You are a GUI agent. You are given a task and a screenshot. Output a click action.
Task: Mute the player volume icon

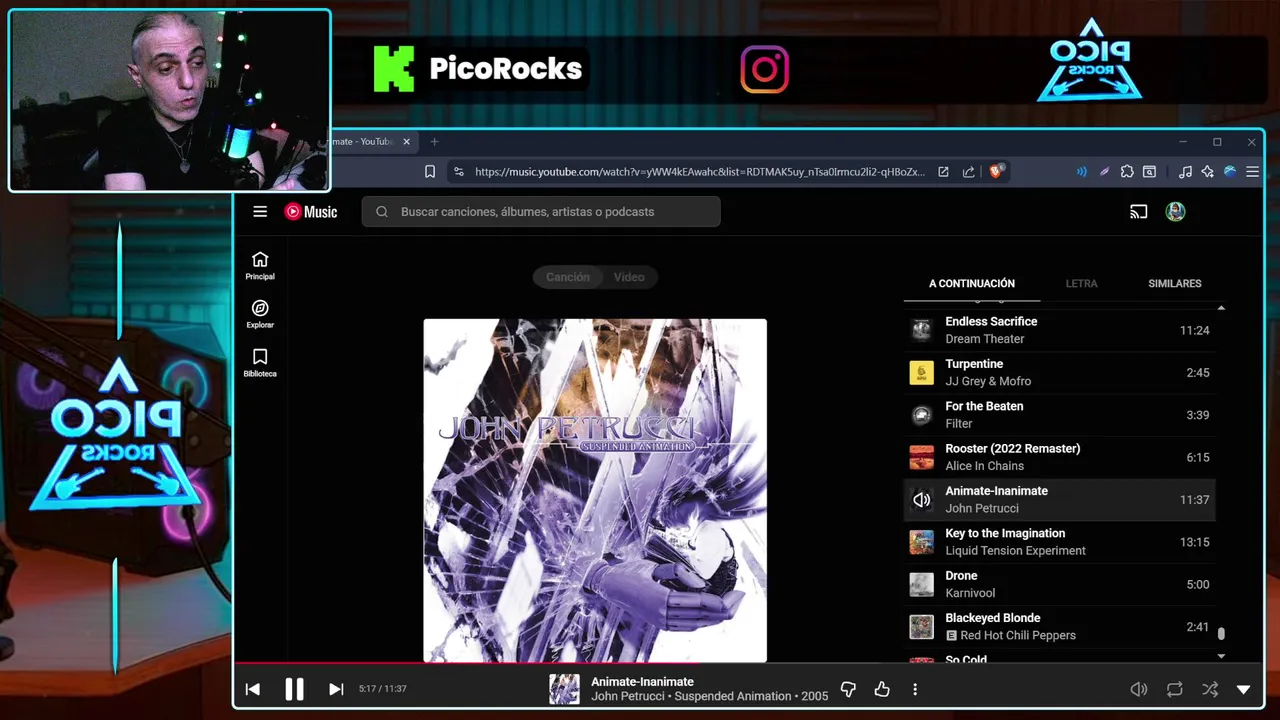click(1138, 689)
